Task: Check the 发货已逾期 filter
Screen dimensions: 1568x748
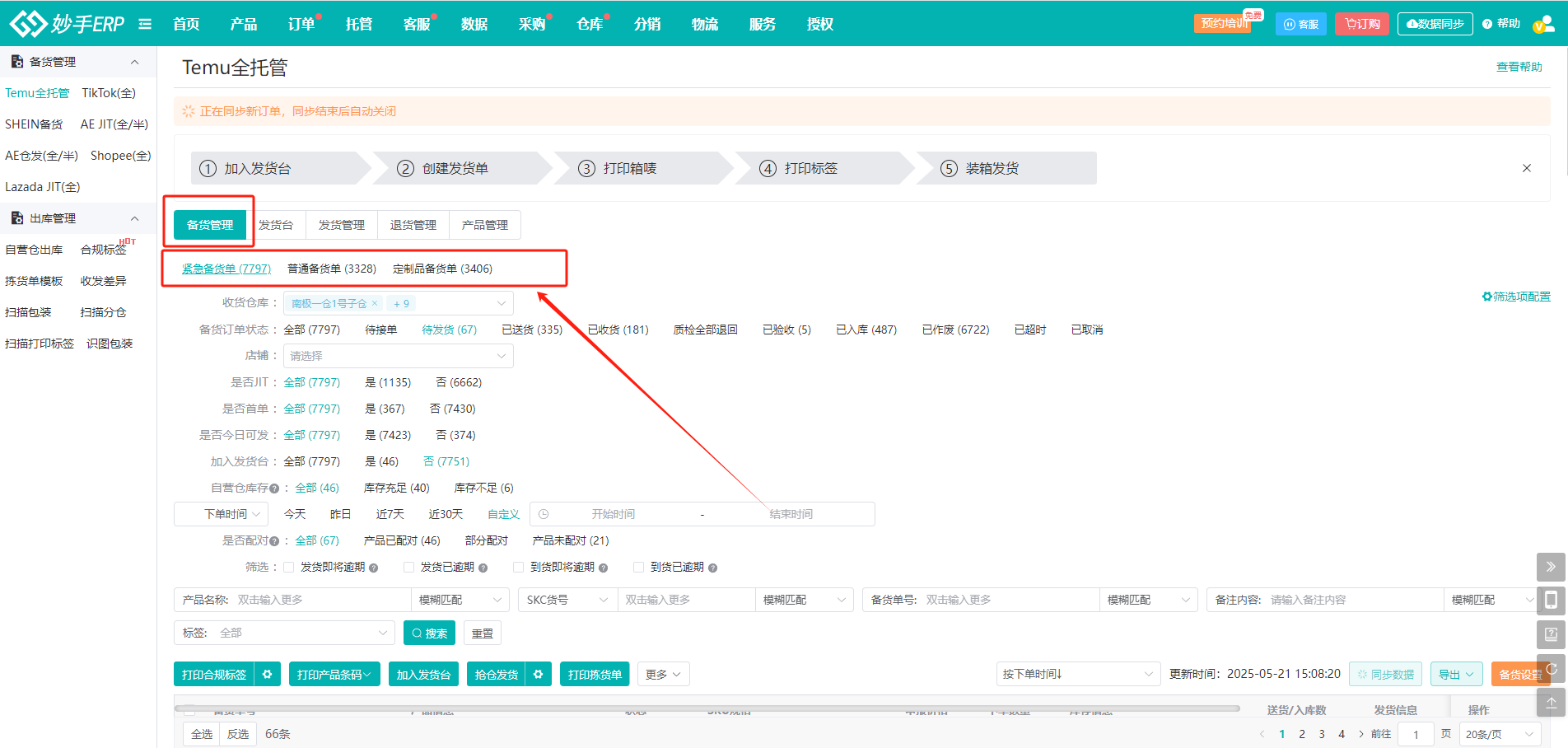Action: click(x=409, y=567)
